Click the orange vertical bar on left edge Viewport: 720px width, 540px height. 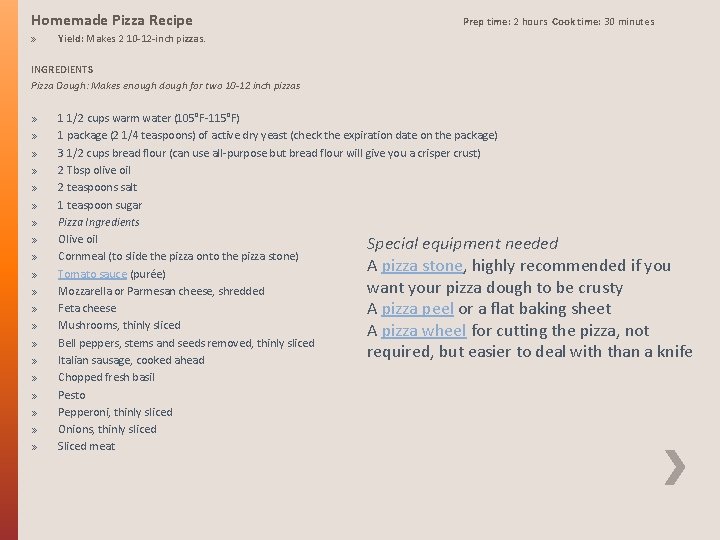9,270
